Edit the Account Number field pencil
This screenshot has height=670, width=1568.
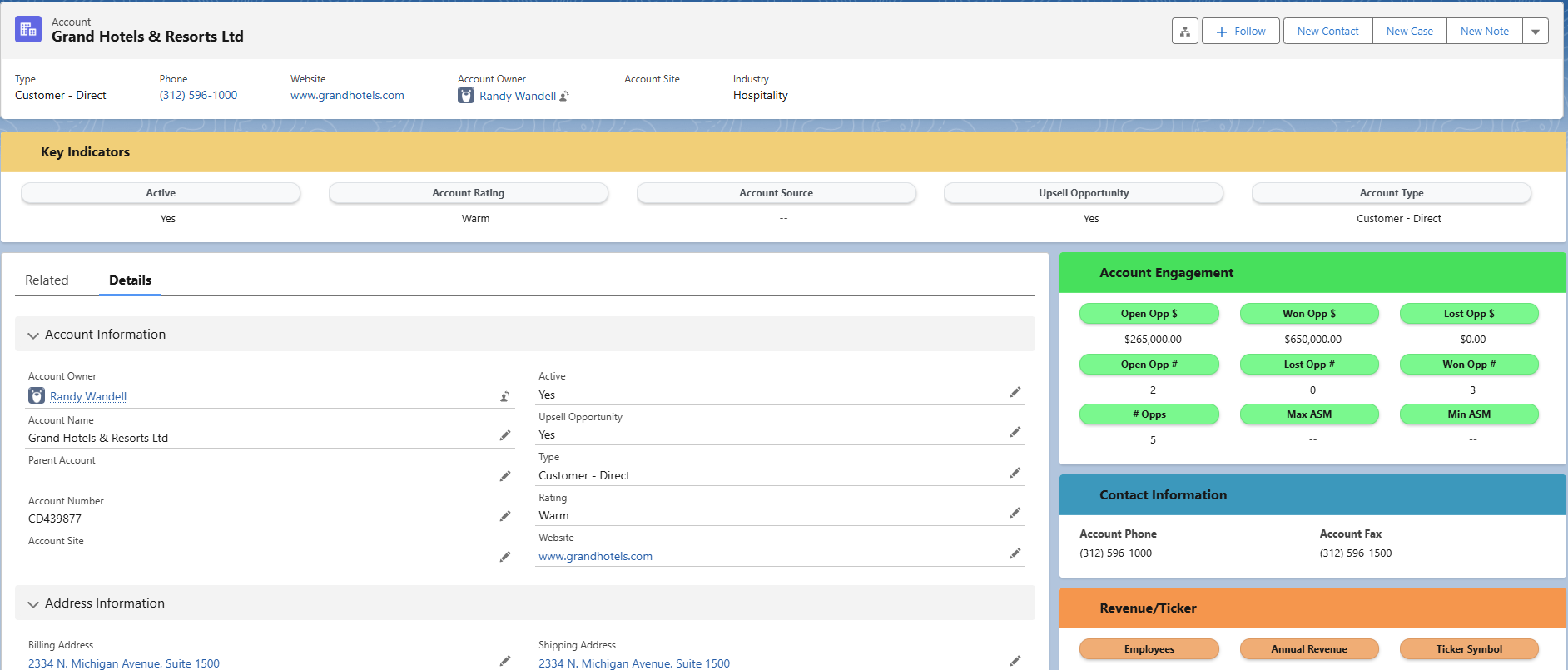point(504,516)
